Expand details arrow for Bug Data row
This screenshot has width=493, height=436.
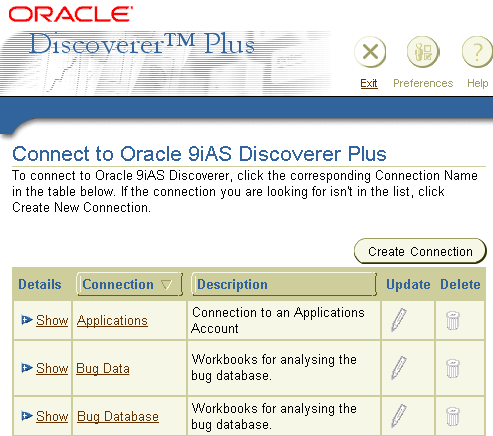(26, 368)
